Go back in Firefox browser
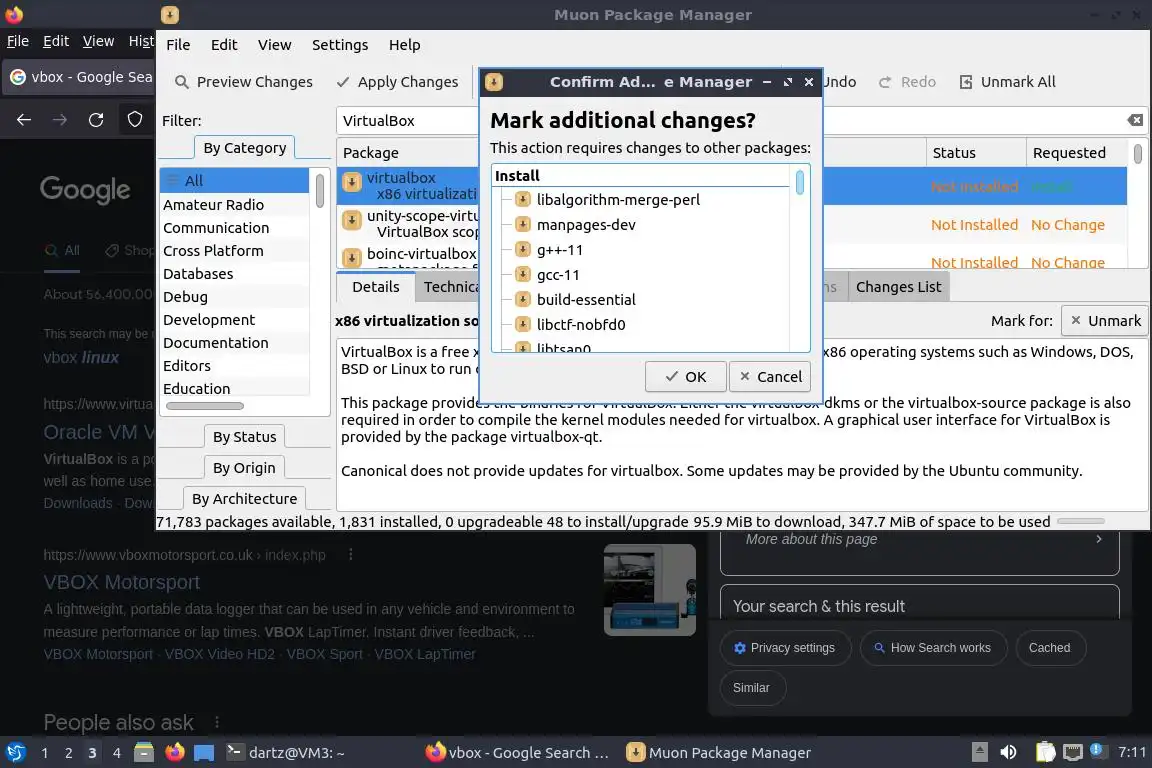Image resolution: width=1152 pixels, height=768 pixels. [x=24, y=120]
